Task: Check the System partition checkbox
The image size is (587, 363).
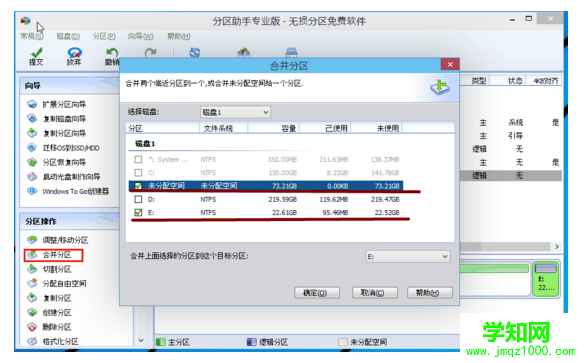Action: coord(138,159)
